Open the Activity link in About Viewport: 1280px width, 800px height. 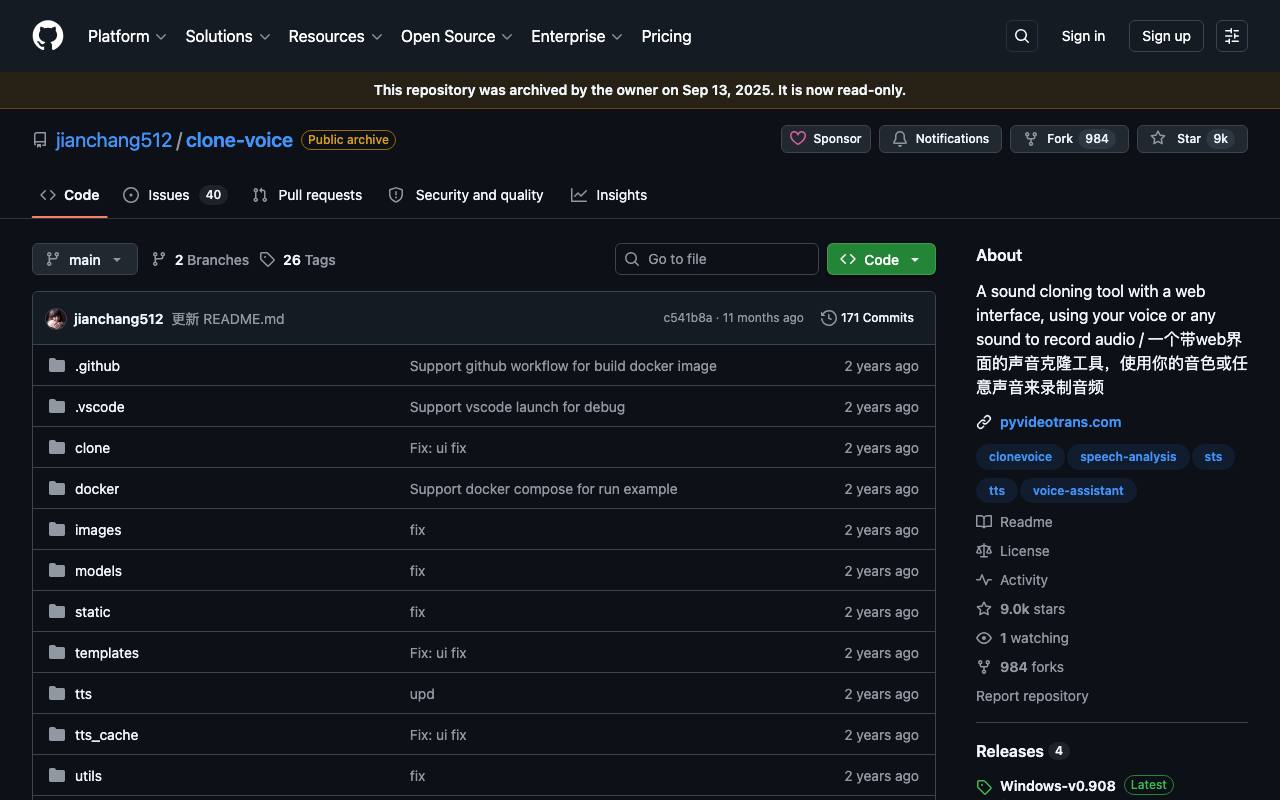pyautogui.click(x=1012, y=580)
